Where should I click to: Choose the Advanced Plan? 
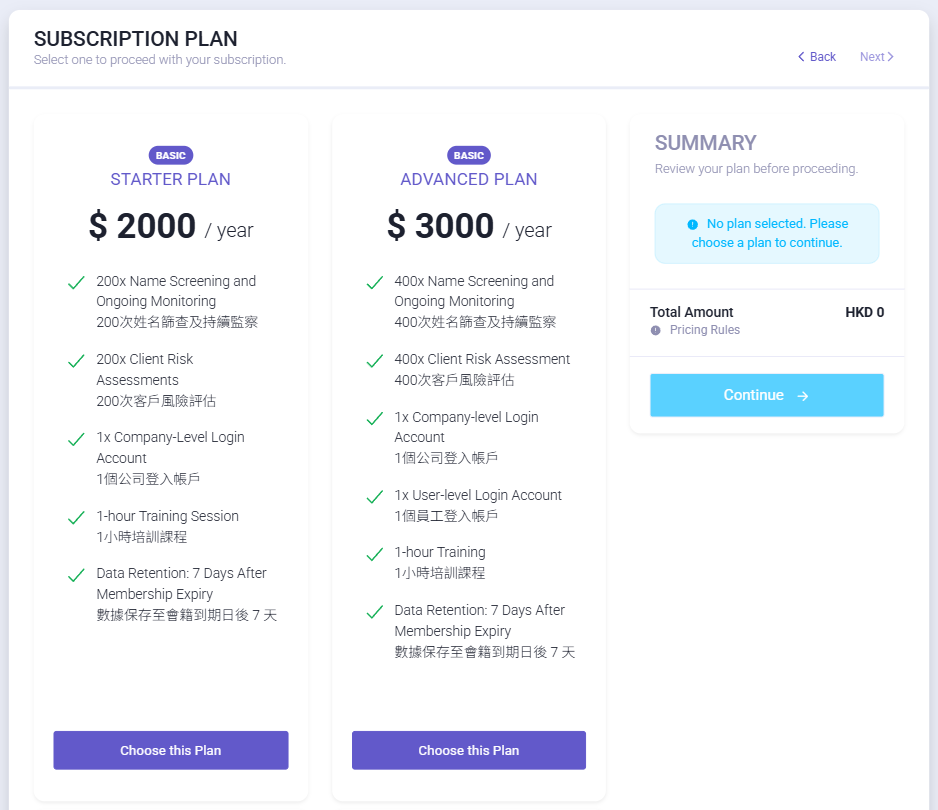pos(468,750)
